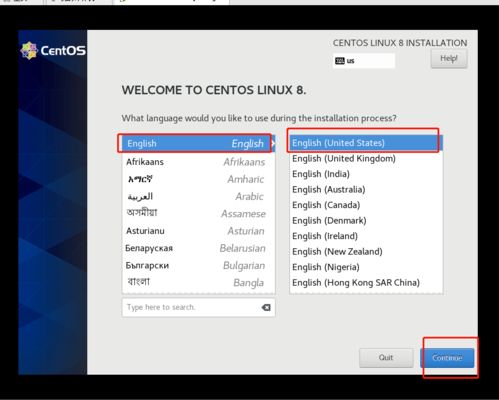
Task: Select the Bulgarian language row
Action: [x=199, y=265]
